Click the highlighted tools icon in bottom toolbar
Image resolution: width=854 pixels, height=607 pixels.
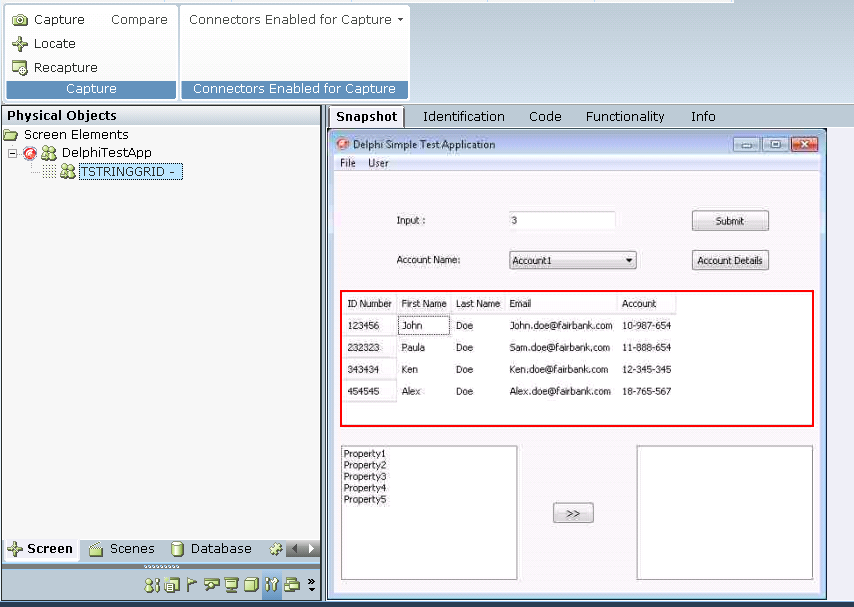[271, 585]
